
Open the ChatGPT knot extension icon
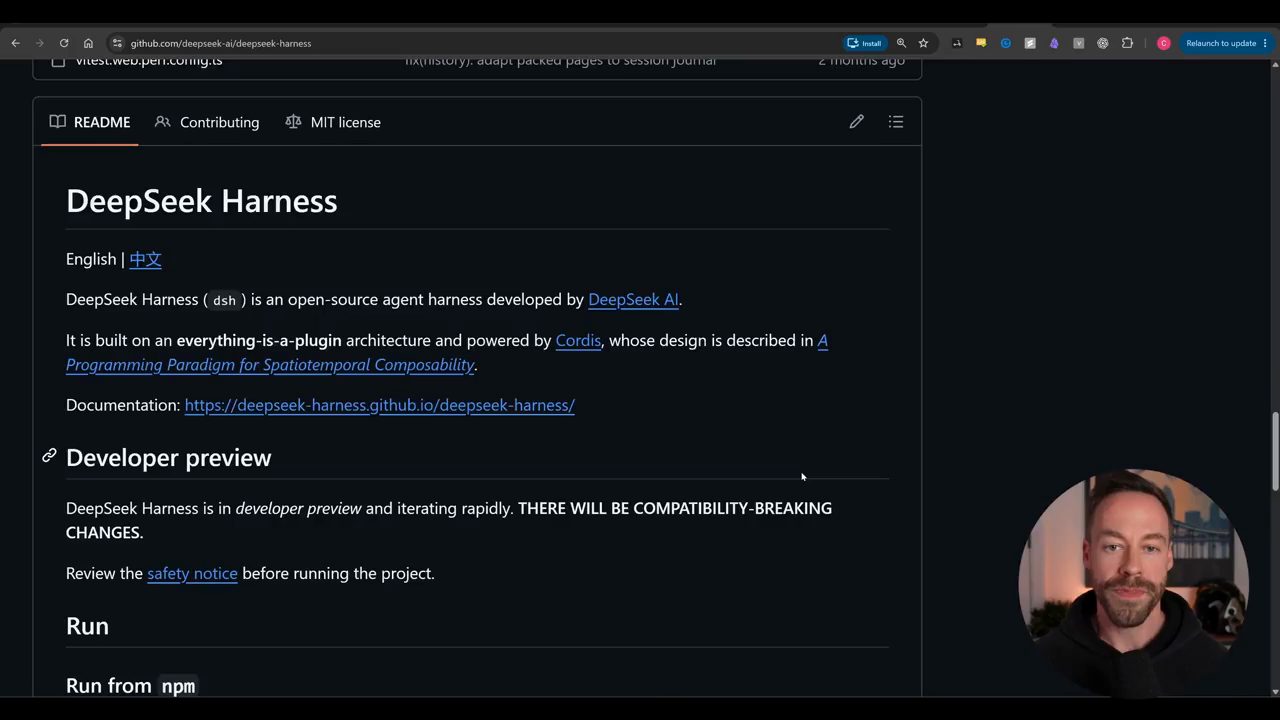click(1103, 43)
